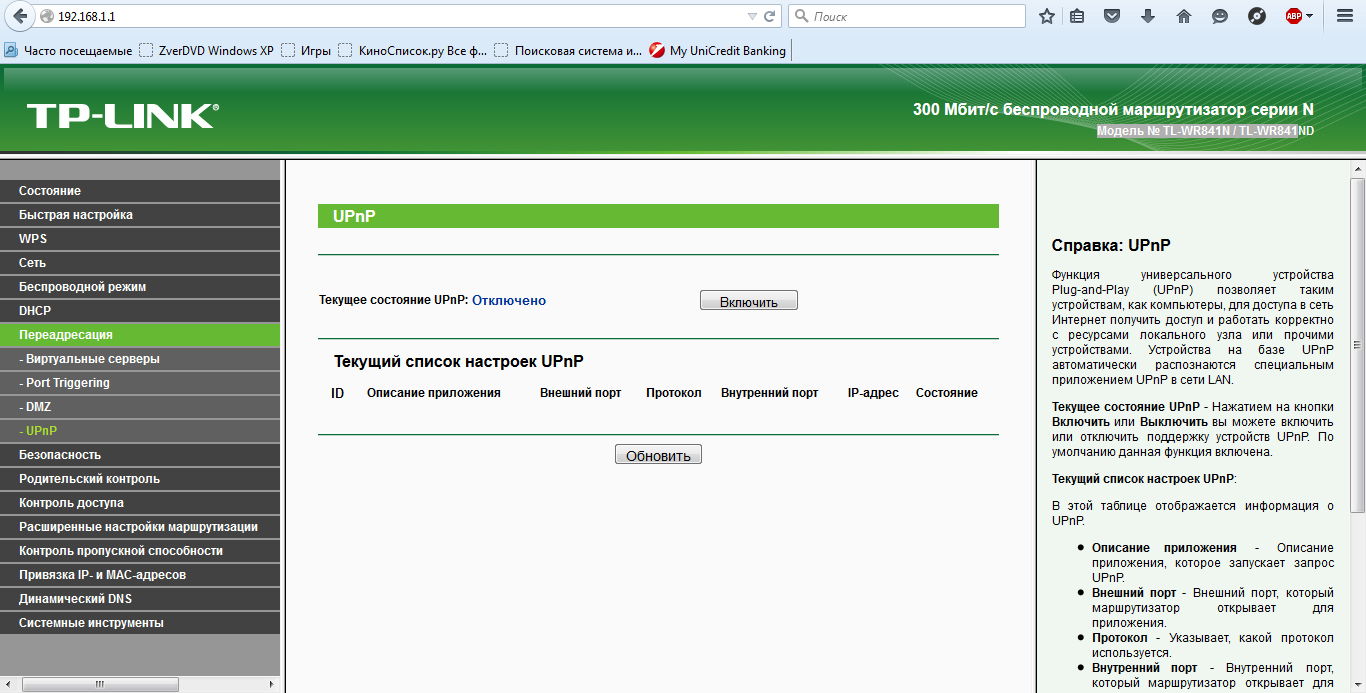Click the sidebar scroll-right arrow
The height and width of the screenshot is (693, 1366).
click(x=273, y=685)
